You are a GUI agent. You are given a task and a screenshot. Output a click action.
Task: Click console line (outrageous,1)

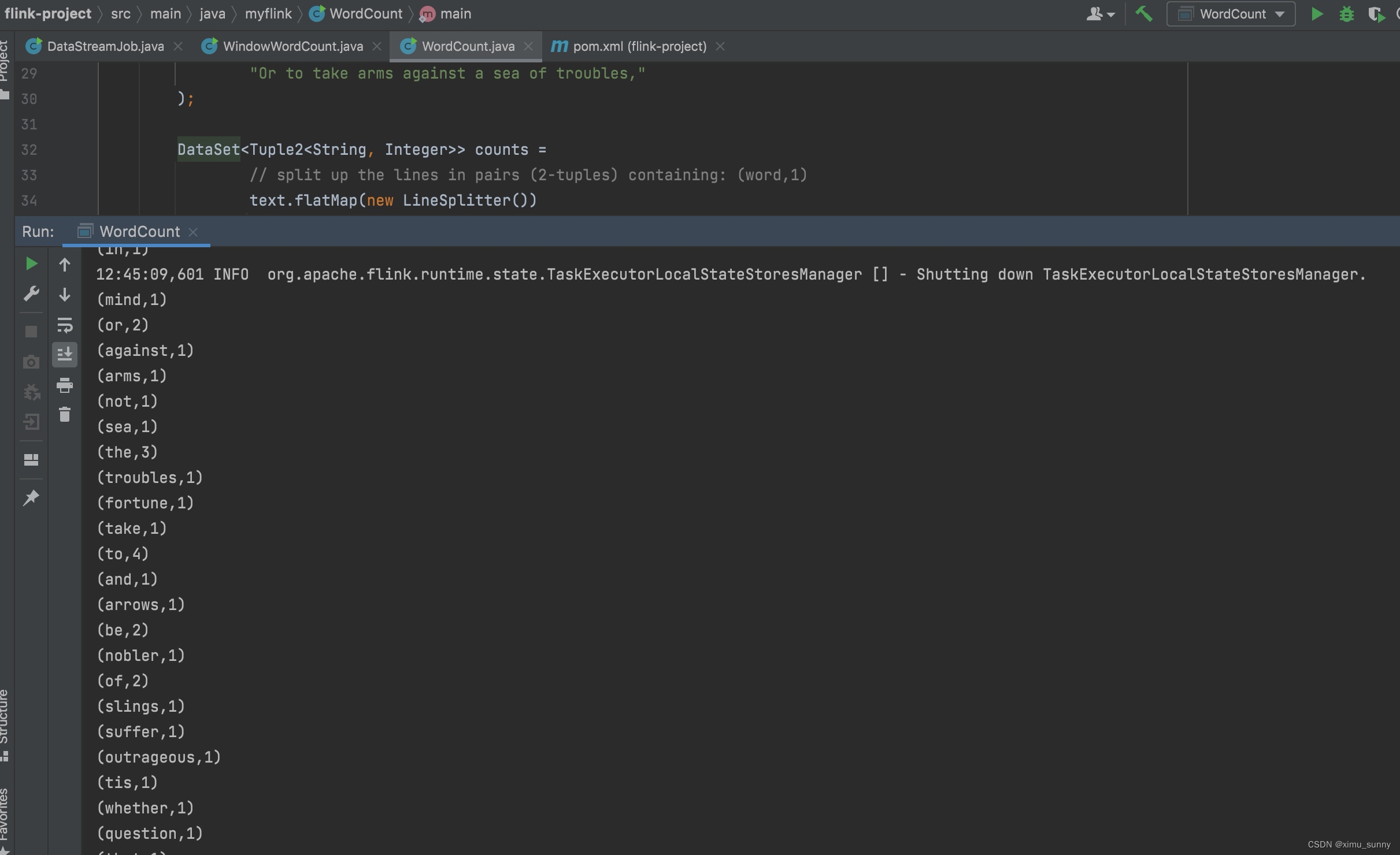point(159,757)
